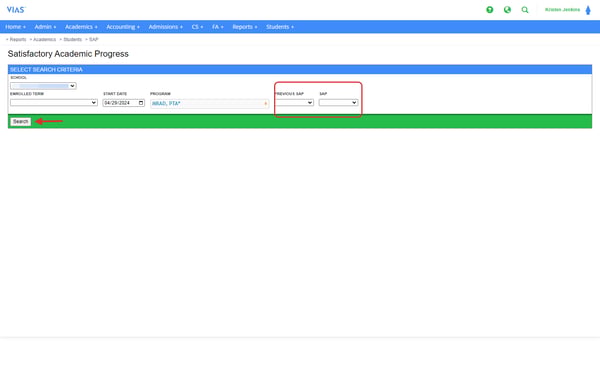Open the Admissions menu
600x367 pixels.
pyautogui.click(x=166, y=27)
